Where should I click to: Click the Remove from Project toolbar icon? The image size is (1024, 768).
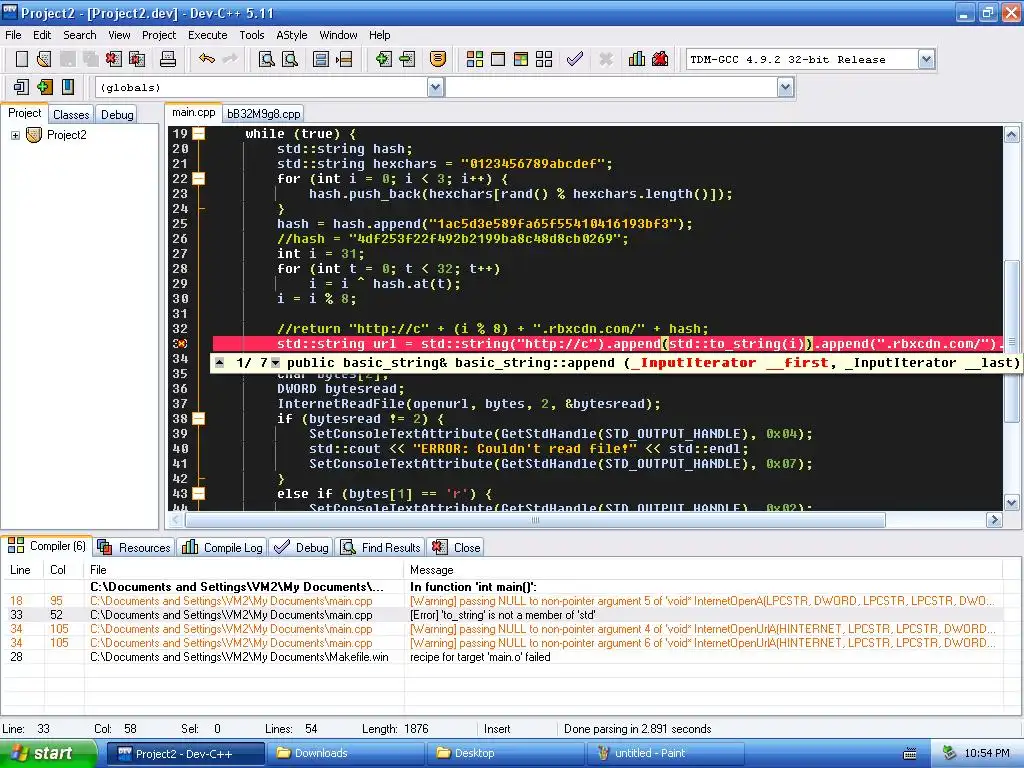coord(407,59)
